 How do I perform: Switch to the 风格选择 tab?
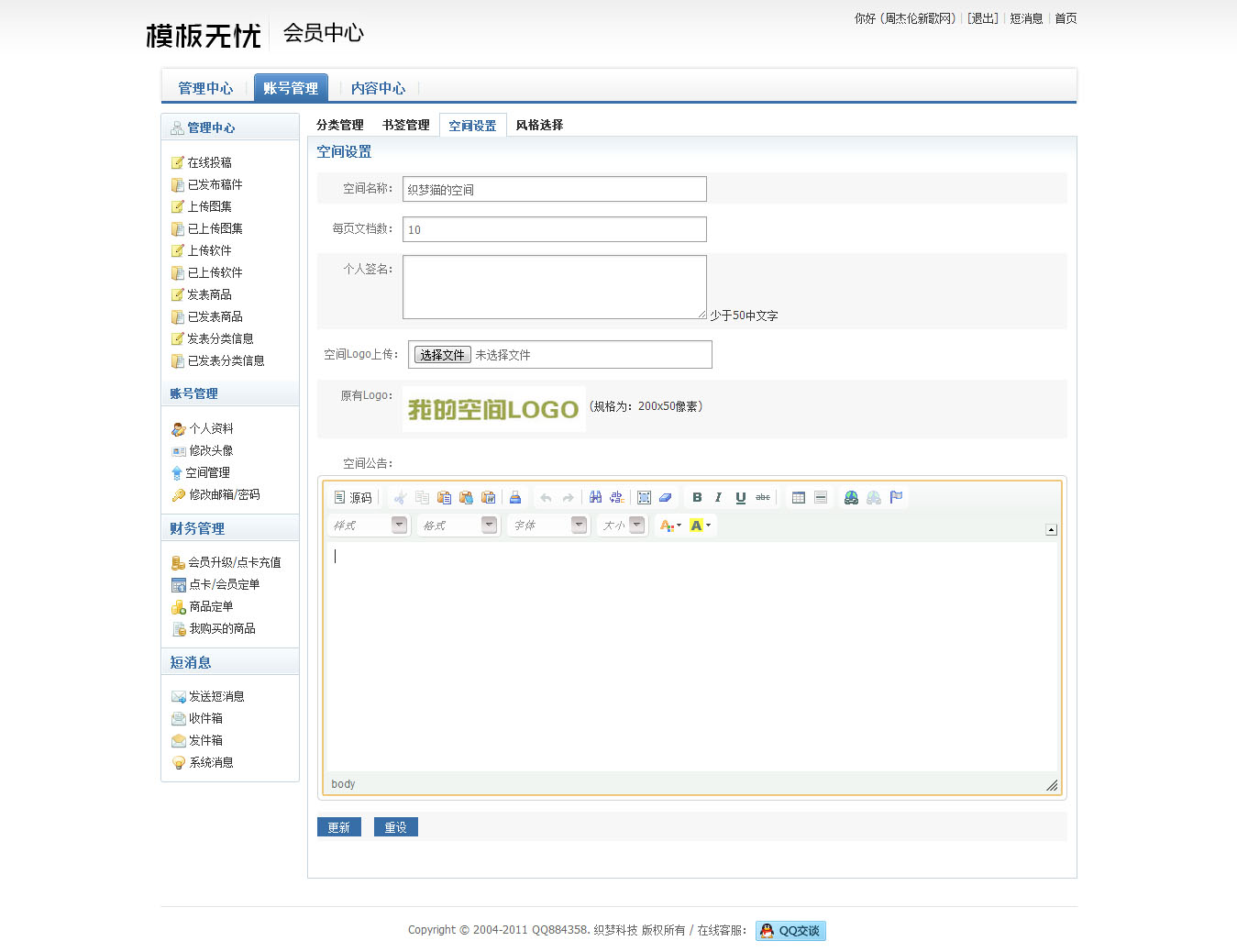[x=539, y=125]
